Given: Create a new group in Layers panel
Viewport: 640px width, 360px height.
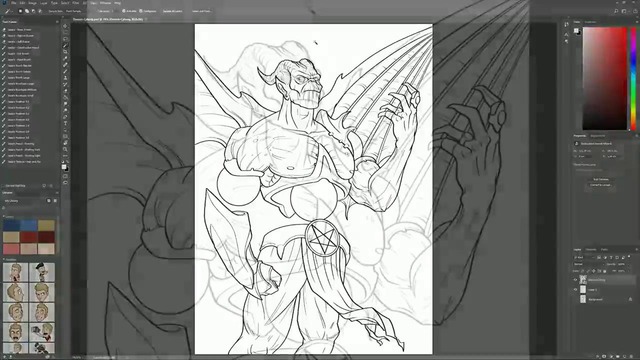Looking at the screenshot, I should pyautogui.click(x=618, y=356).
